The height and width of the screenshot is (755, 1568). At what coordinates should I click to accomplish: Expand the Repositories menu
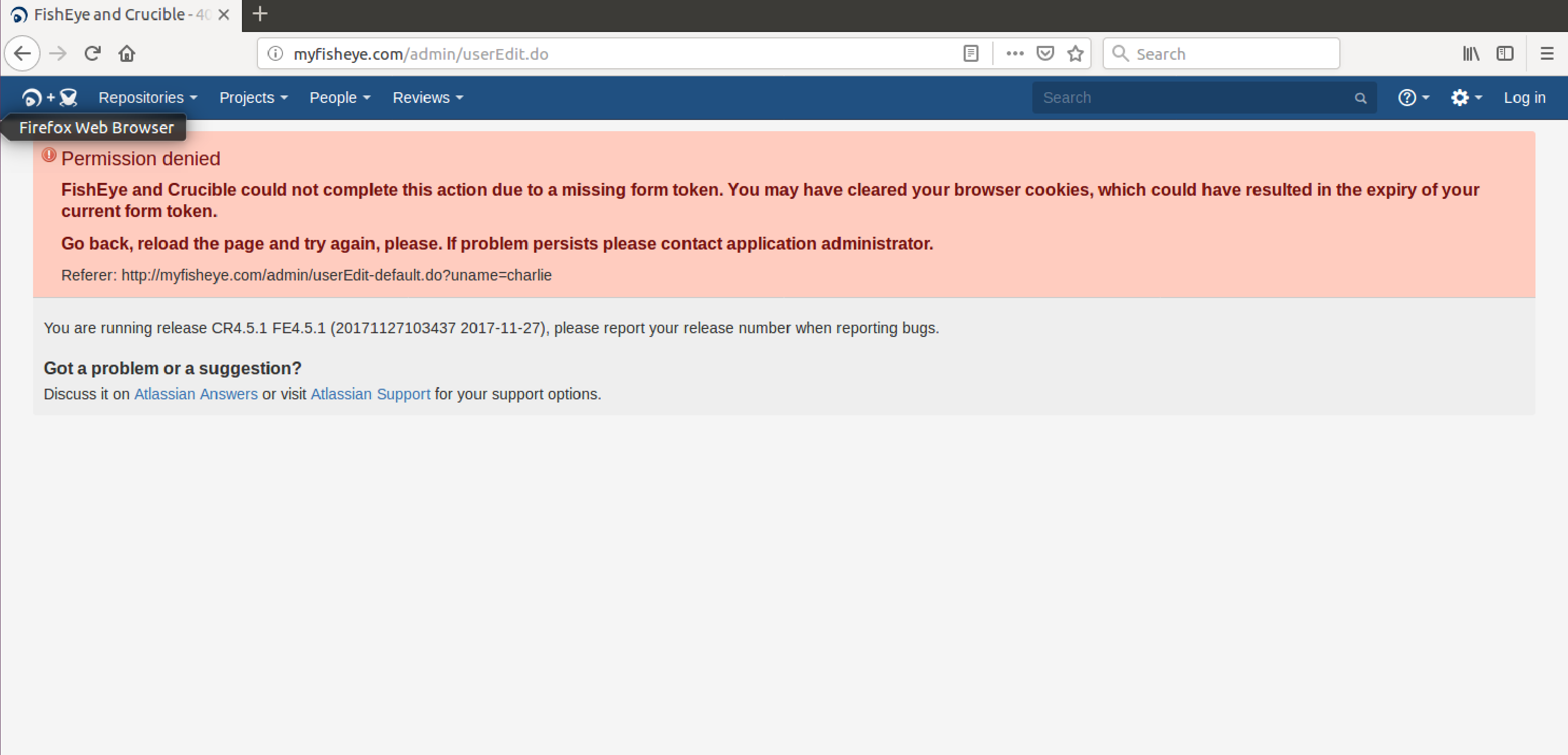click(x=148, y=98)
